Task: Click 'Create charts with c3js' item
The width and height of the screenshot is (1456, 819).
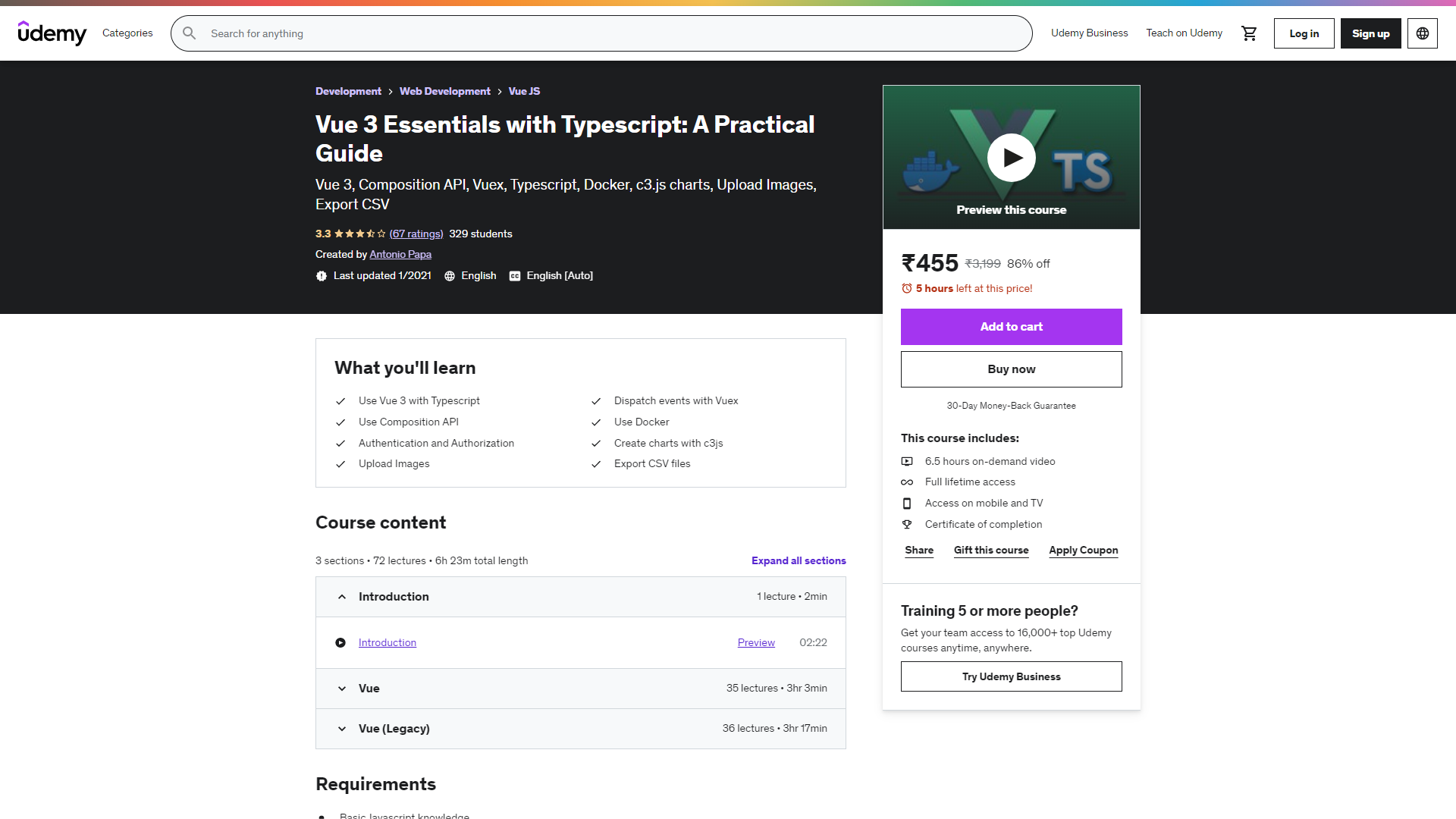Action: (668, 444)
